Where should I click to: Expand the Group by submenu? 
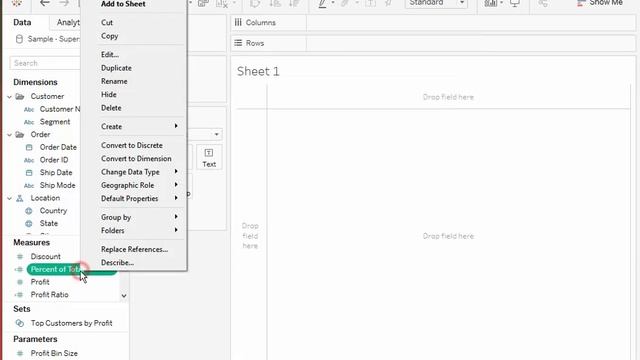point(139,217)
